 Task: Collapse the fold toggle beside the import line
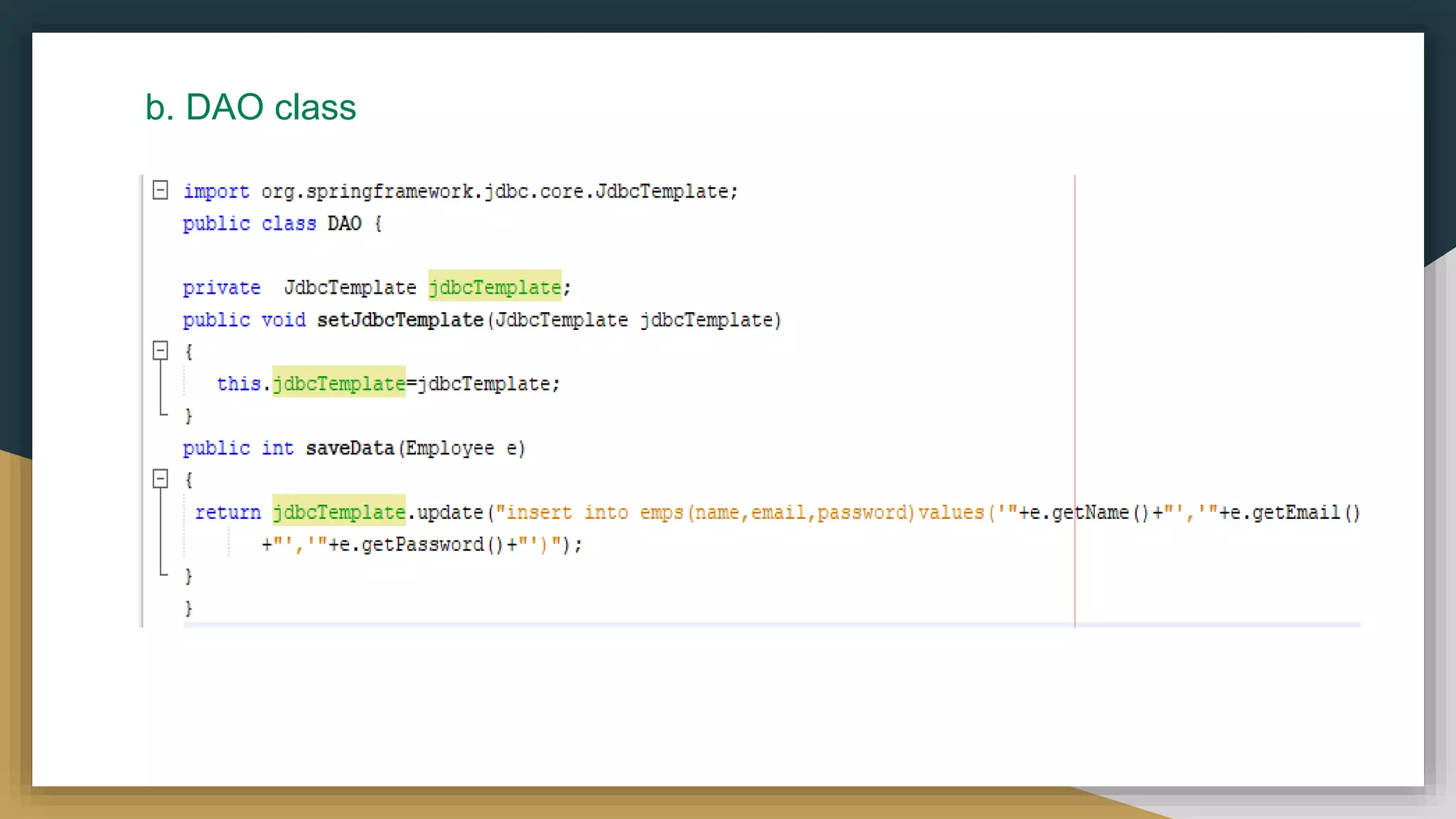160,191
